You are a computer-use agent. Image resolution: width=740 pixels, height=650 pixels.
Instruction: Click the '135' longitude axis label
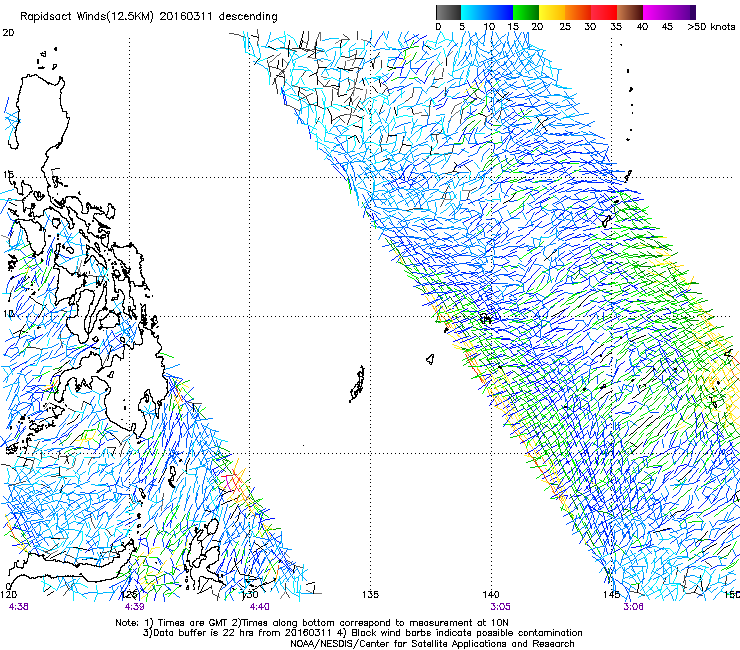point(370,594)
